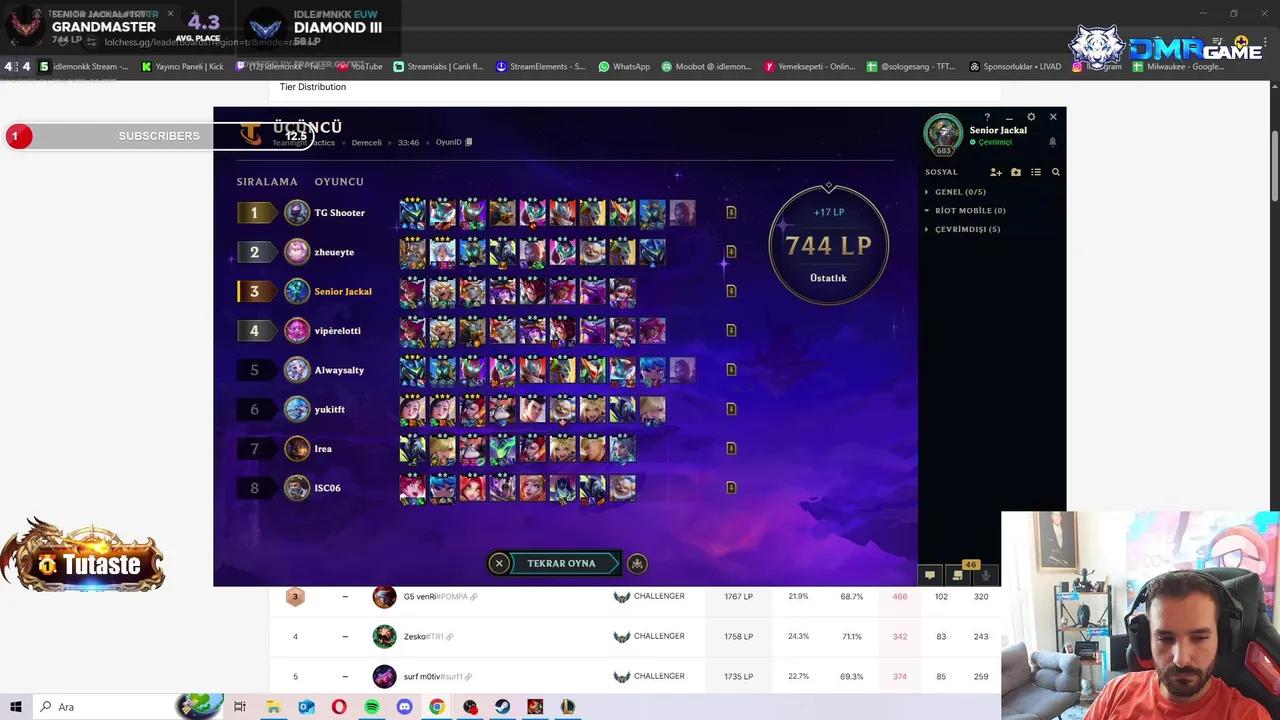Click the add folder icon in Sosyal panel
Screen dimensions: 1280x720
point(1016,172)
